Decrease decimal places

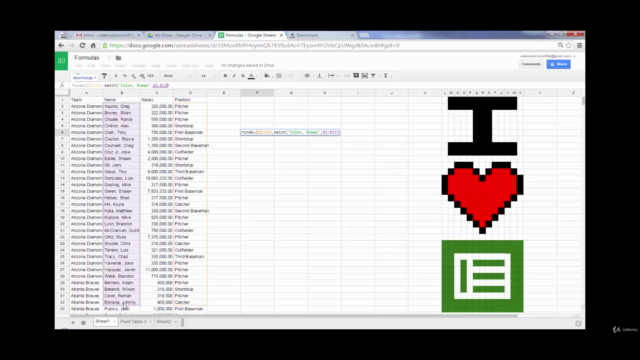[133, 76]
